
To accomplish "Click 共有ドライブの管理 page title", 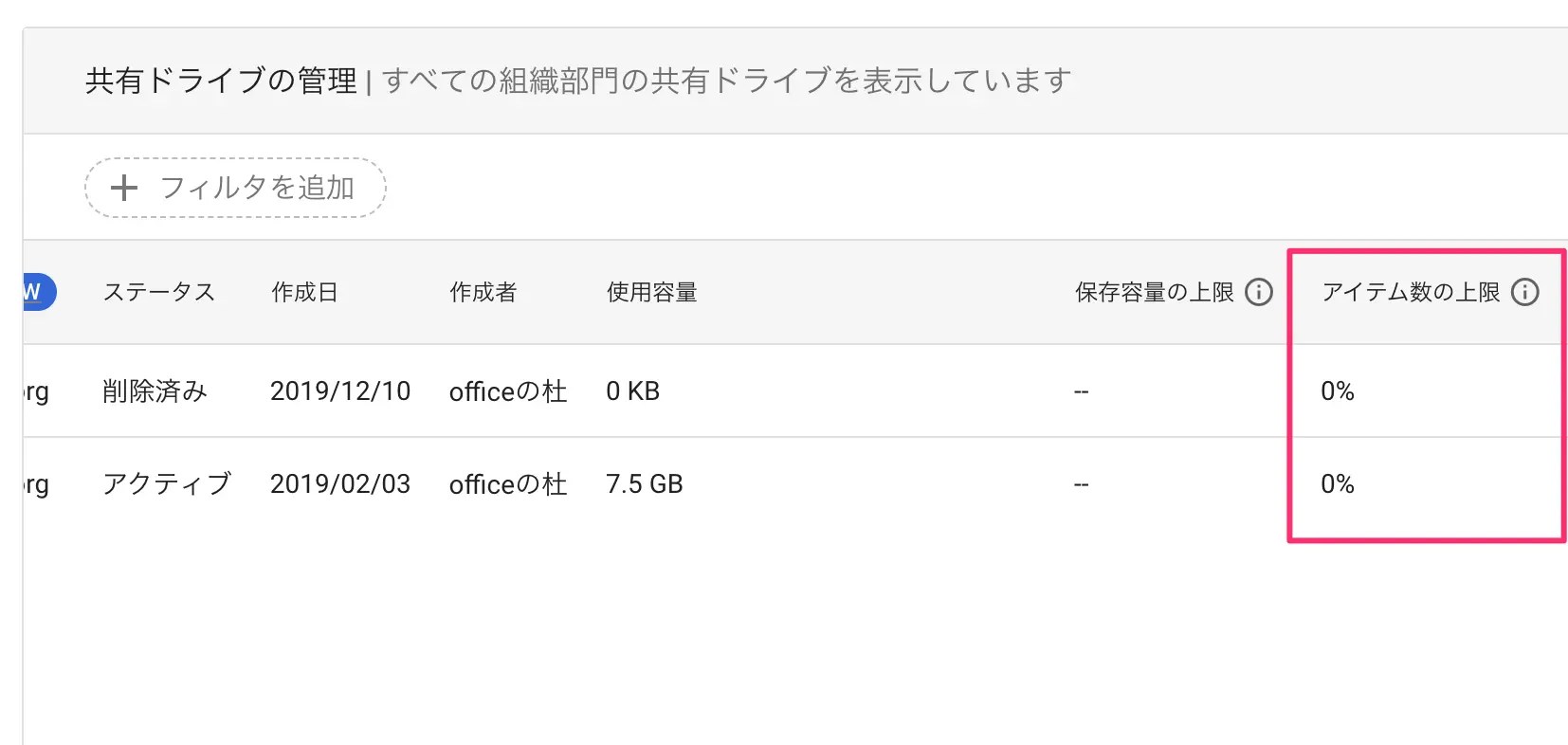I will point(221,81).
